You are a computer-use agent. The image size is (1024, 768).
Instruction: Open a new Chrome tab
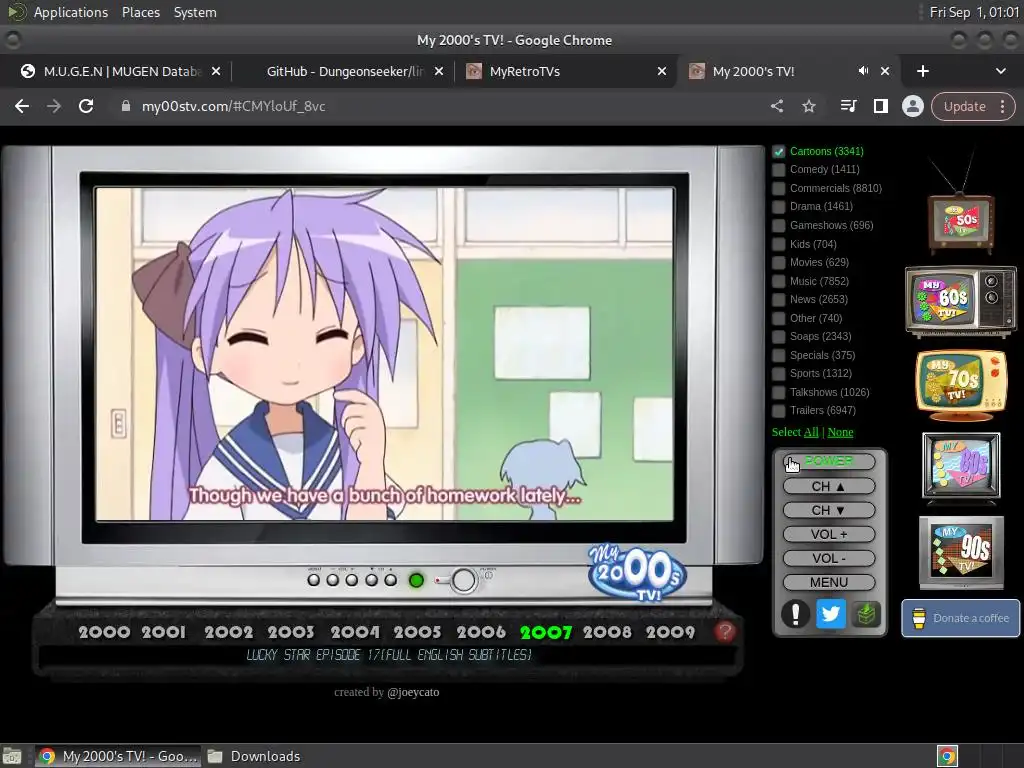tap(923, 71)
